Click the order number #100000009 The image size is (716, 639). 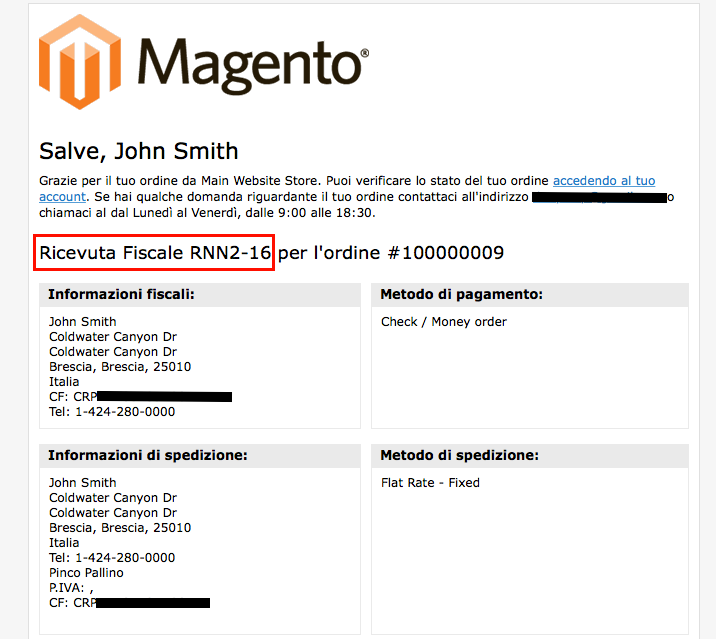point(445,253)
